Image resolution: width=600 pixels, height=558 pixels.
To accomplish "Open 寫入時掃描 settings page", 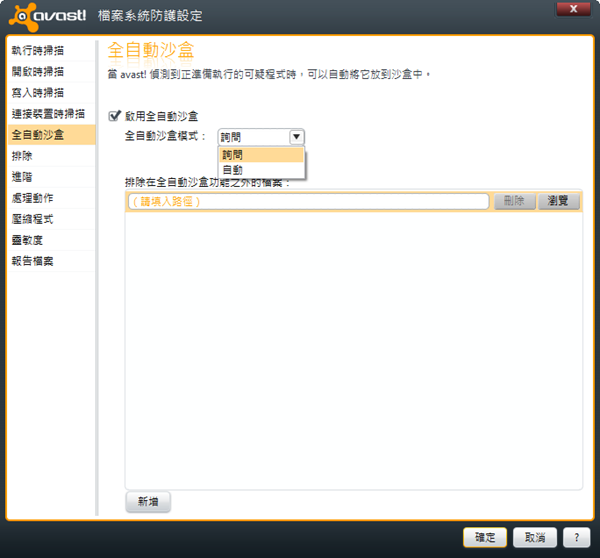I will (51, 93).
